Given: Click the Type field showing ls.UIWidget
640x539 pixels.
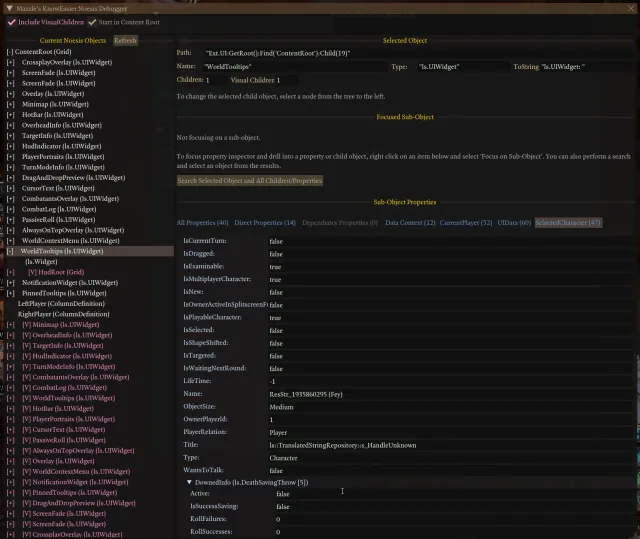Looking at the screenshot, I should (x=463, y=67).
